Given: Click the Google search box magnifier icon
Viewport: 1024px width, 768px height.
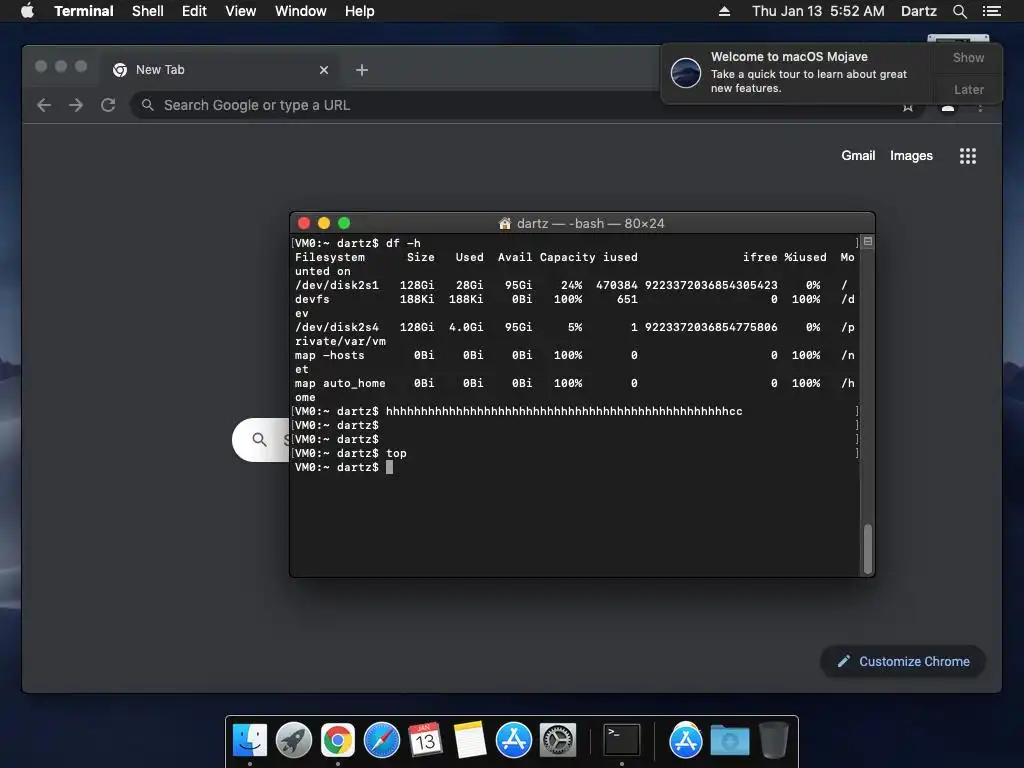Looking at the screenshot, I should 259,440.
